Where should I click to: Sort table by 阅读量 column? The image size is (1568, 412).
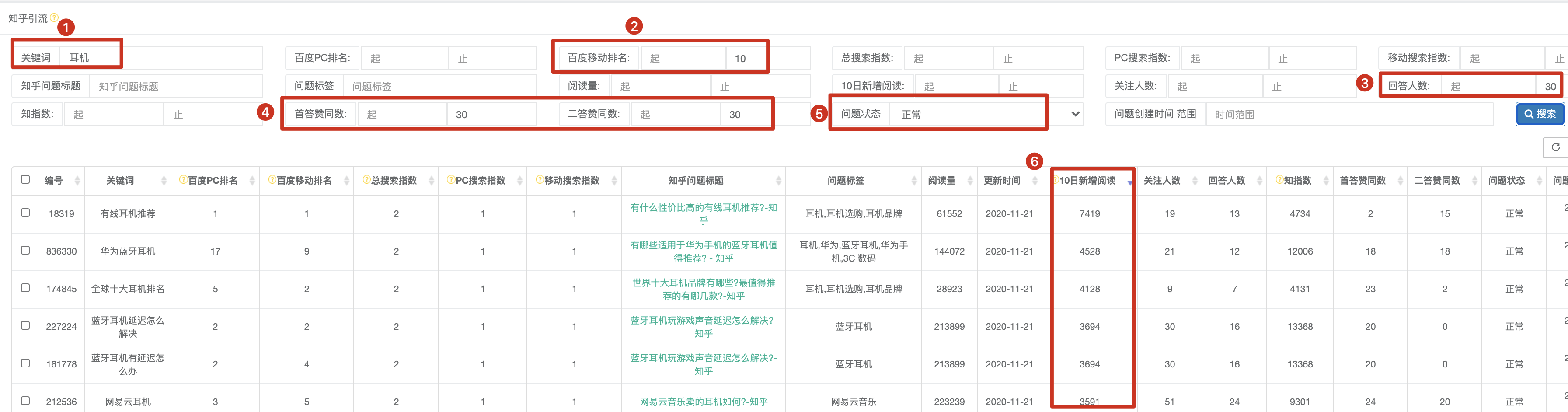(970, 181)
